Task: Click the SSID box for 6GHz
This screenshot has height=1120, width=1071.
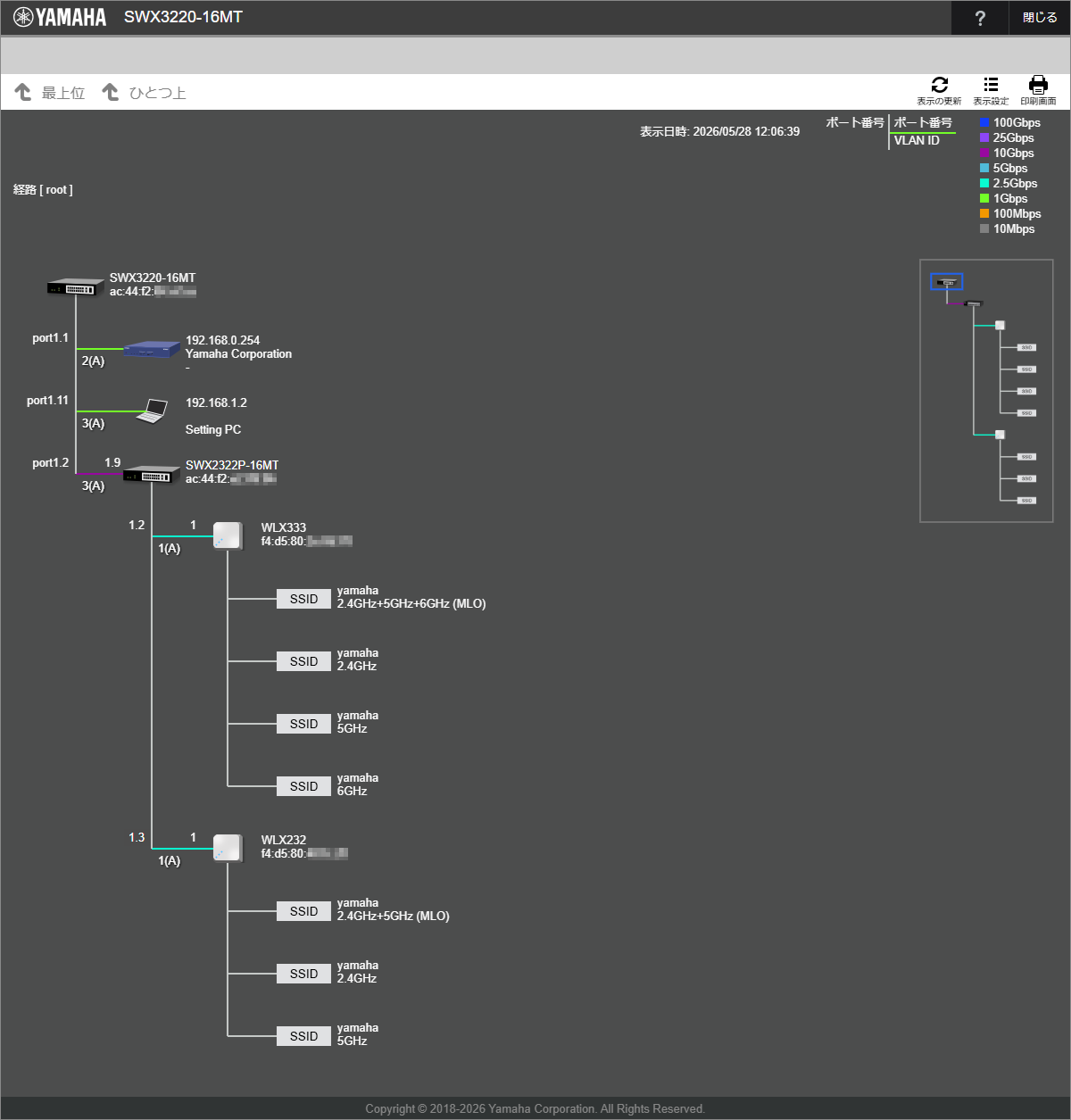Action: pos(303,786)
